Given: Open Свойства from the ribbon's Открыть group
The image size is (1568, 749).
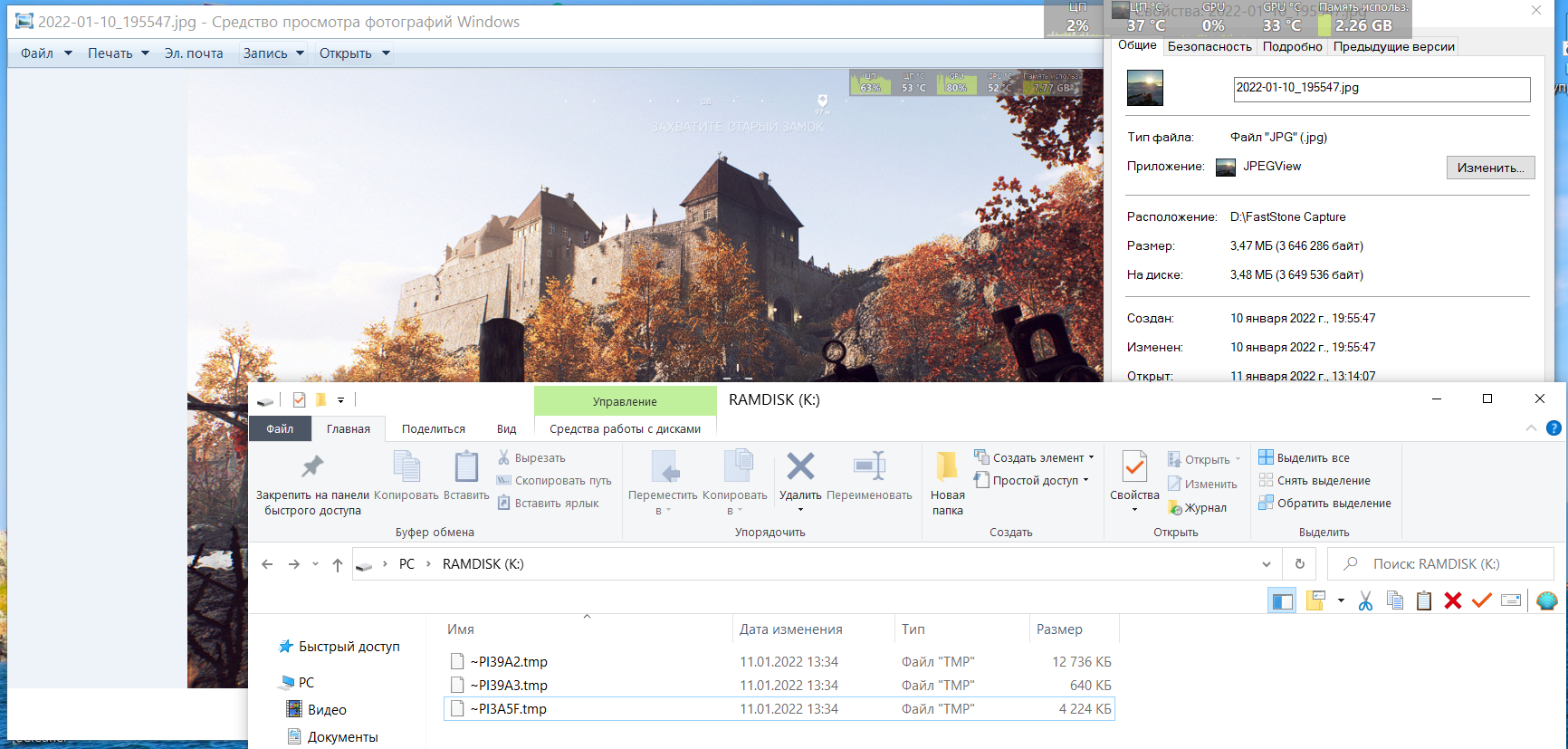Looking at the screenshot, I should 1134,480.
